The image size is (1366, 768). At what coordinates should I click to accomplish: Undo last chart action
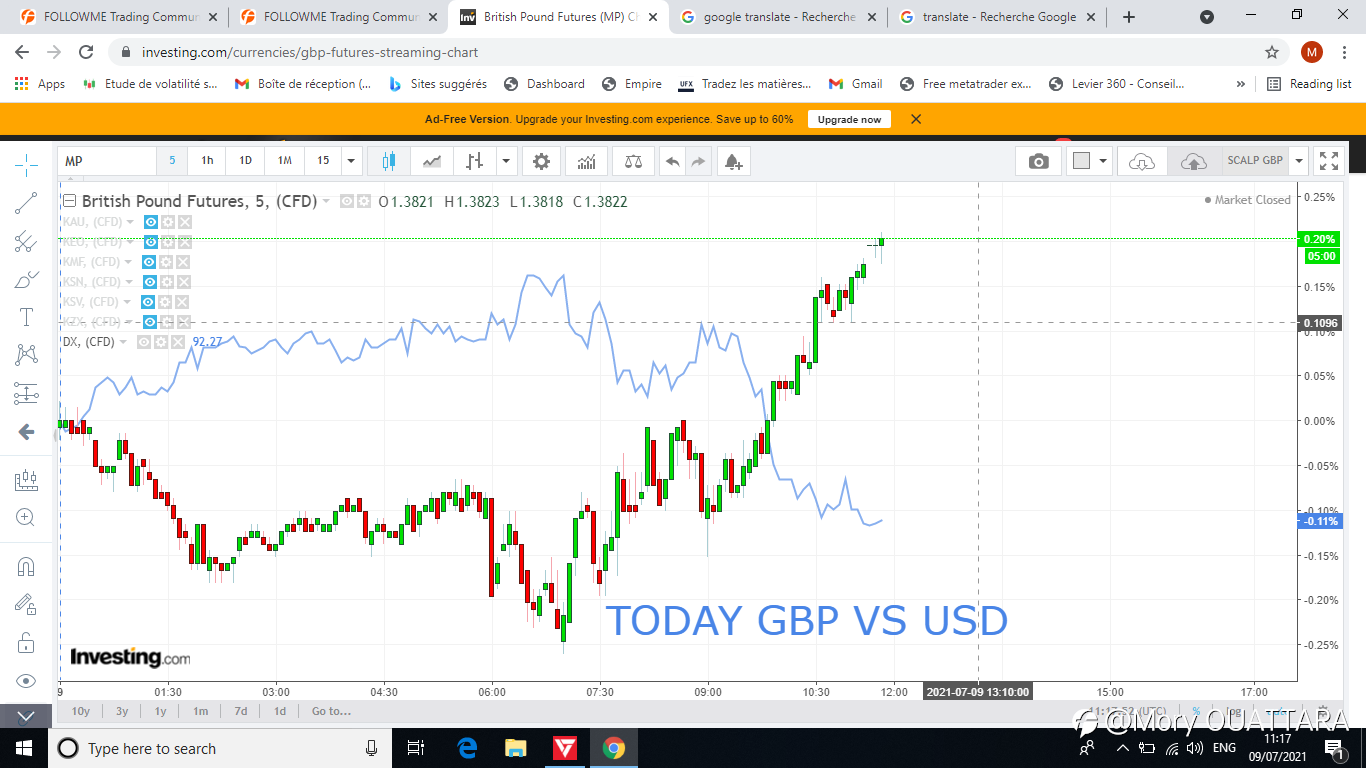[x=672, y=161]
